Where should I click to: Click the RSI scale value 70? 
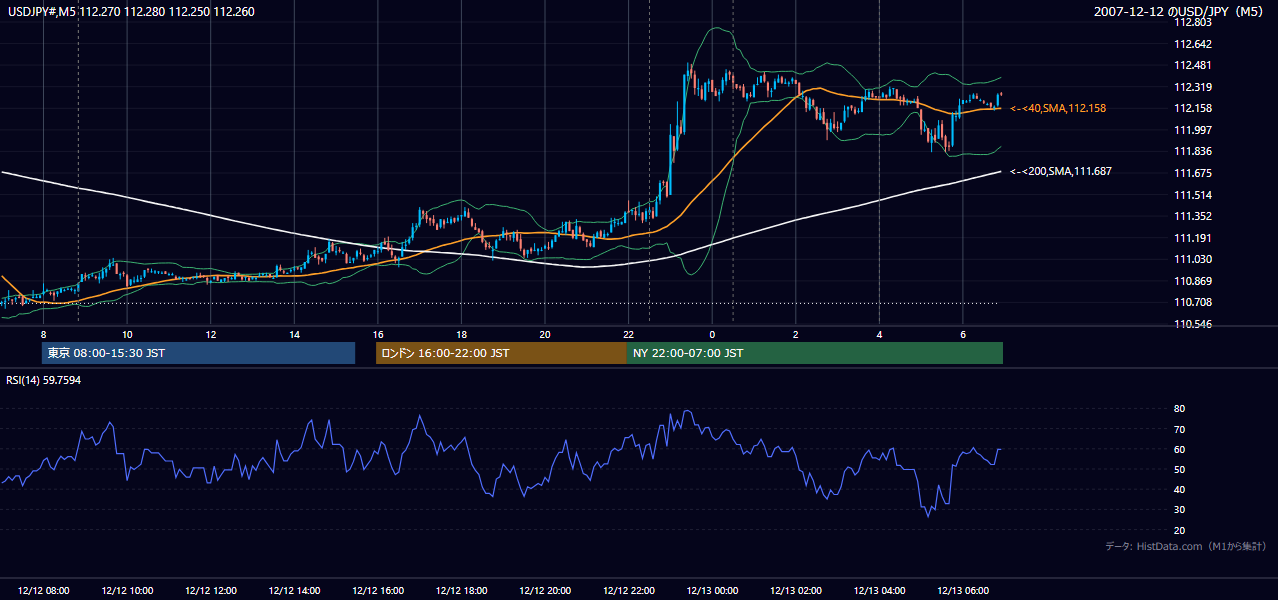click(1179, 429)
